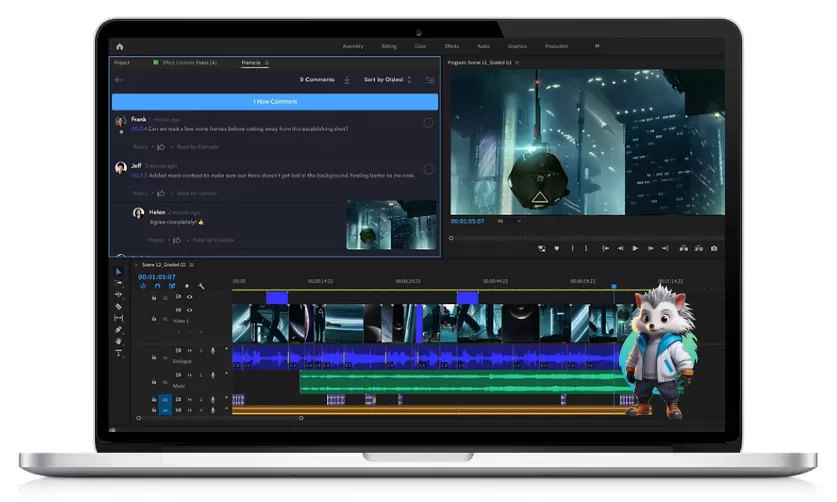Open the Fit zoom level dropdown
Image resolution: width=837 pixels, height=502 pixels.
click(507, 220)
